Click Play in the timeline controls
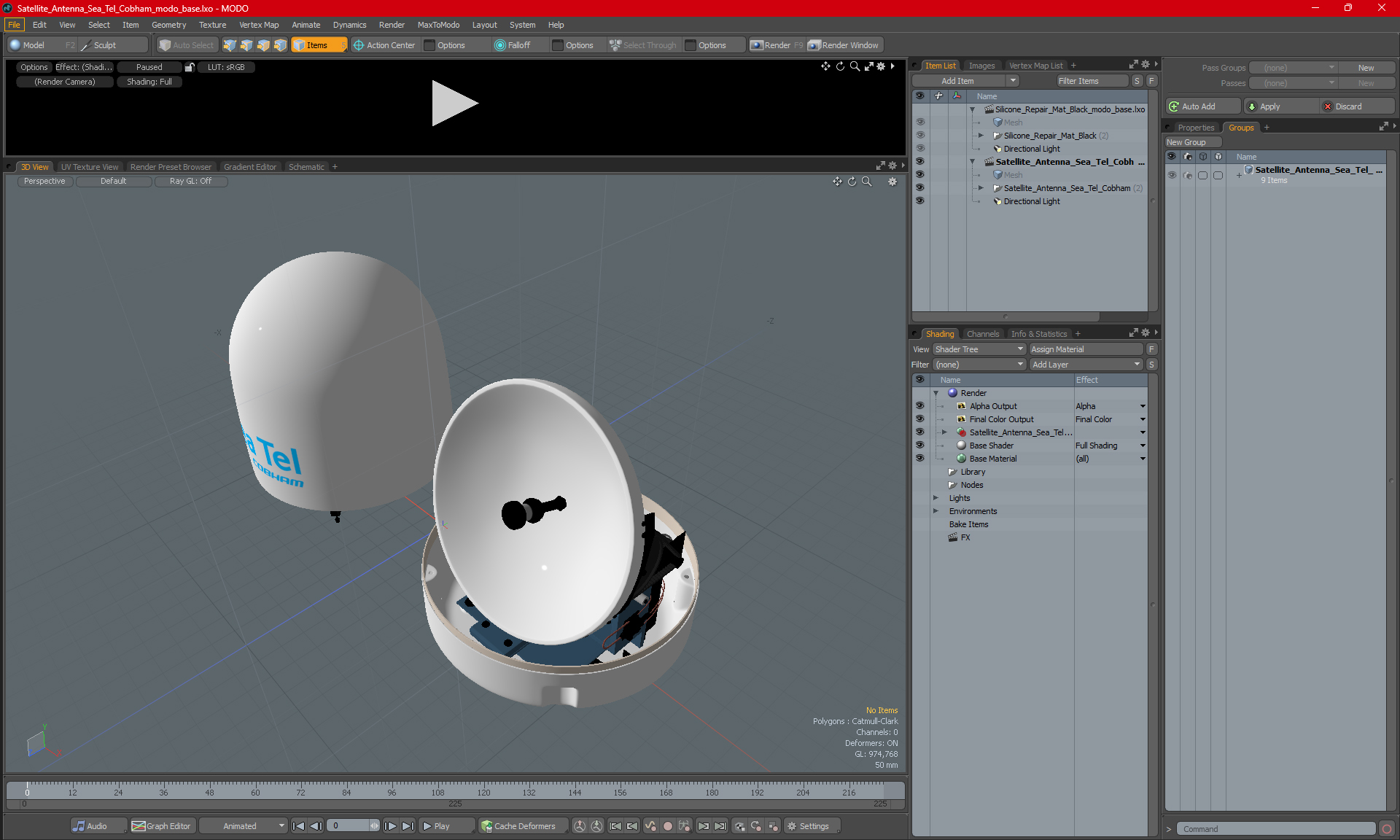The height and width of the screenshot is (840, 1400). 446,826
